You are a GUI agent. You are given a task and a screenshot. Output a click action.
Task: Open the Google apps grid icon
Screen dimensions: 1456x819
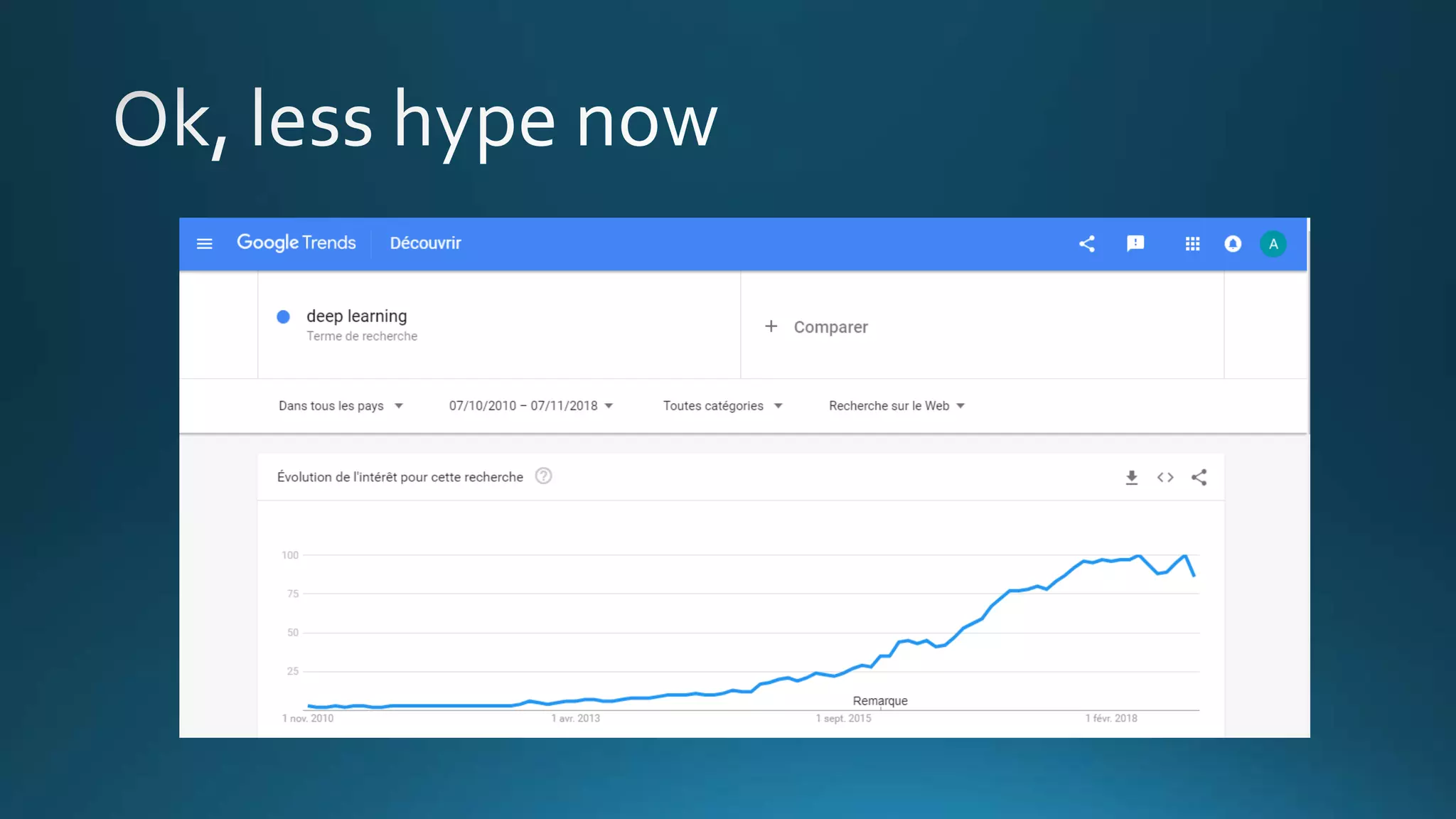tap(1192, 244)
